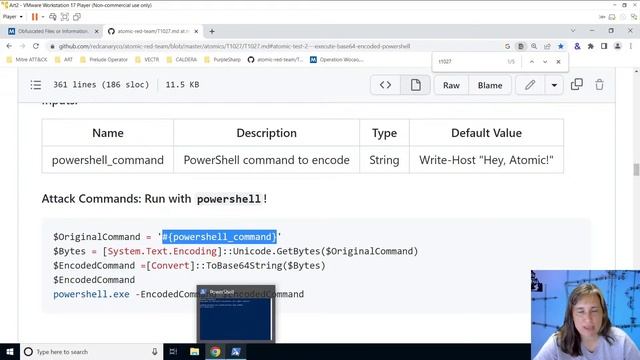Jump to previous find result

532,62
